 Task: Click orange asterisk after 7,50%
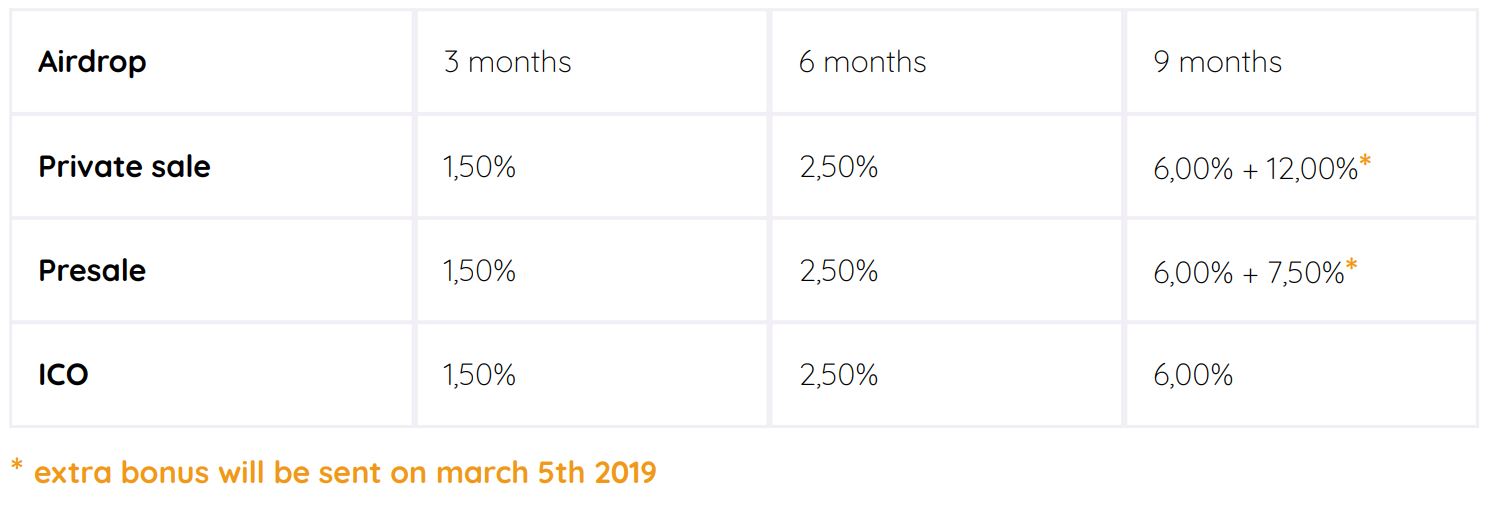1352,266
